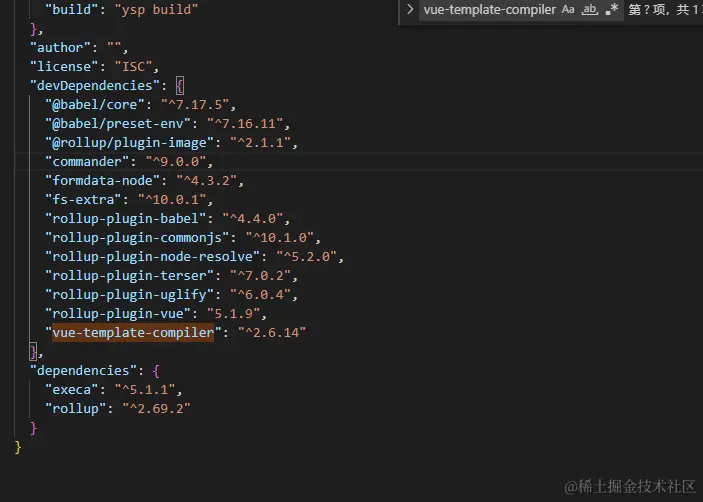Toggle Use Regular Expression (.*) option
This screenshot has height=502, width=703.
click(x=612, y=9)
